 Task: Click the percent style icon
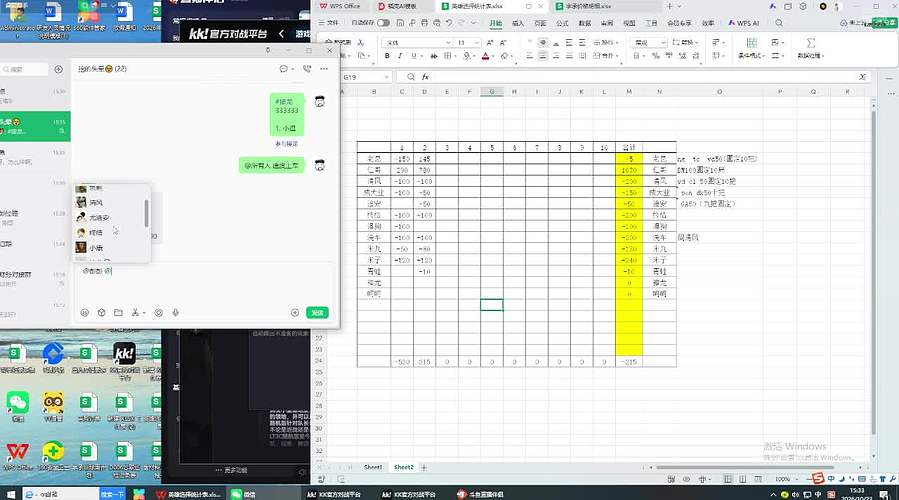pyautogui.click(x=655, y=56)
